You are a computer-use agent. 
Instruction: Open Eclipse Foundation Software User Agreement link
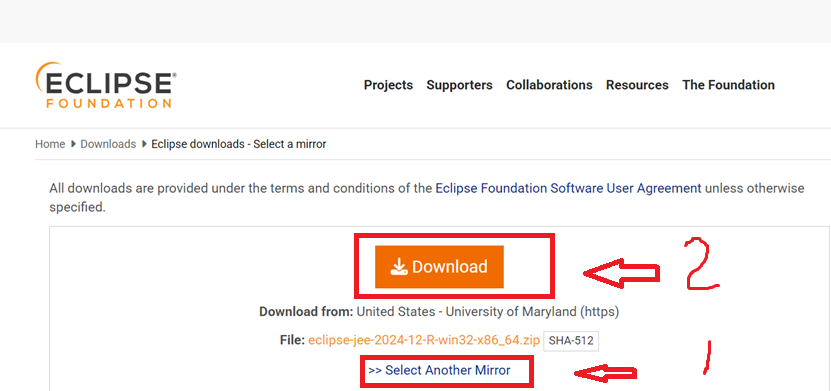pyautogui.click(x=568, y=188)
